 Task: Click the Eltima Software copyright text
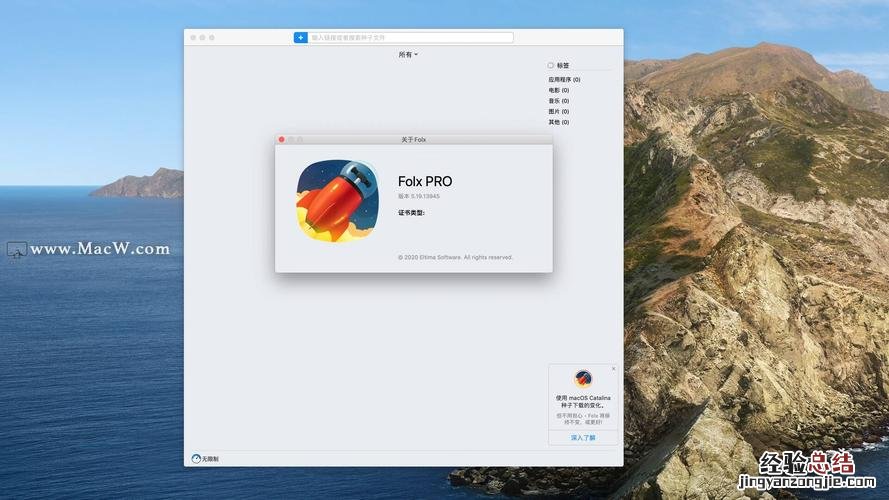click(455, 257)
